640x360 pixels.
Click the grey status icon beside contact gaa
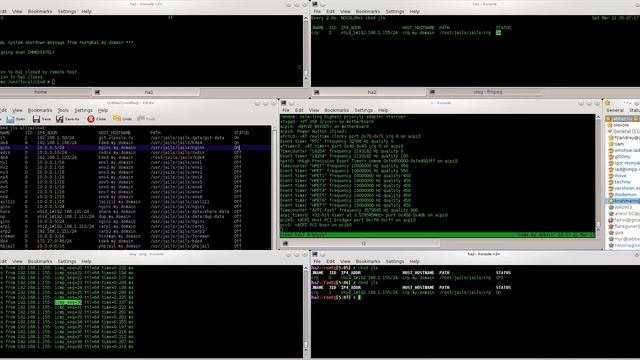coord(611,233)
